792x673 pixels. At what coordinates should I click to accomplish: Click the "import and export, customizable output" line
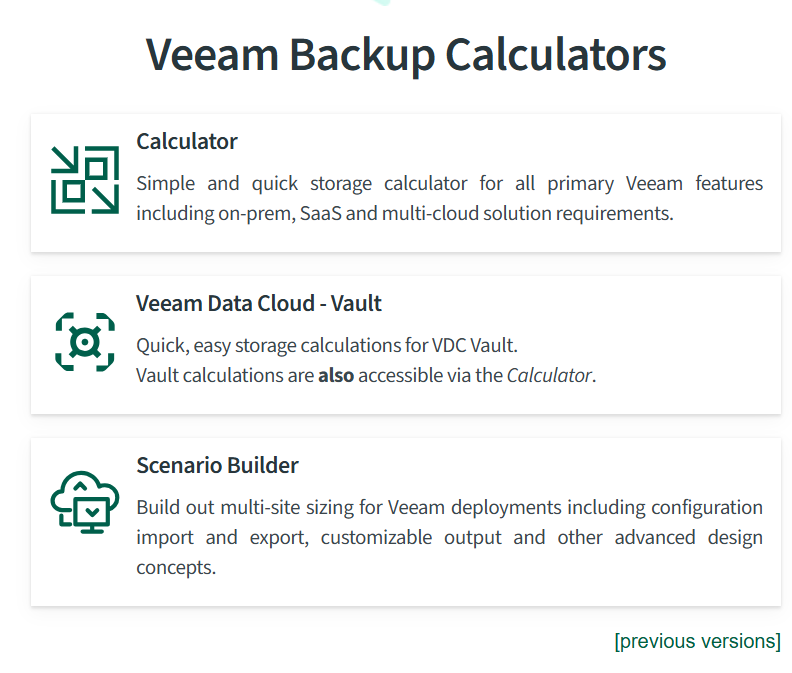click(x=449, y=537)
